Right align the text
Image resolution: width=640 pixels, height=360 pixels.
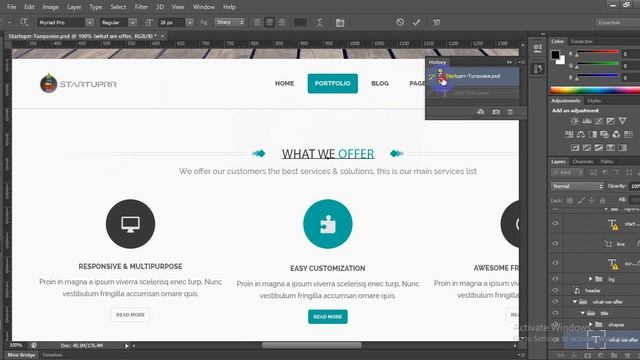point(282,22)
